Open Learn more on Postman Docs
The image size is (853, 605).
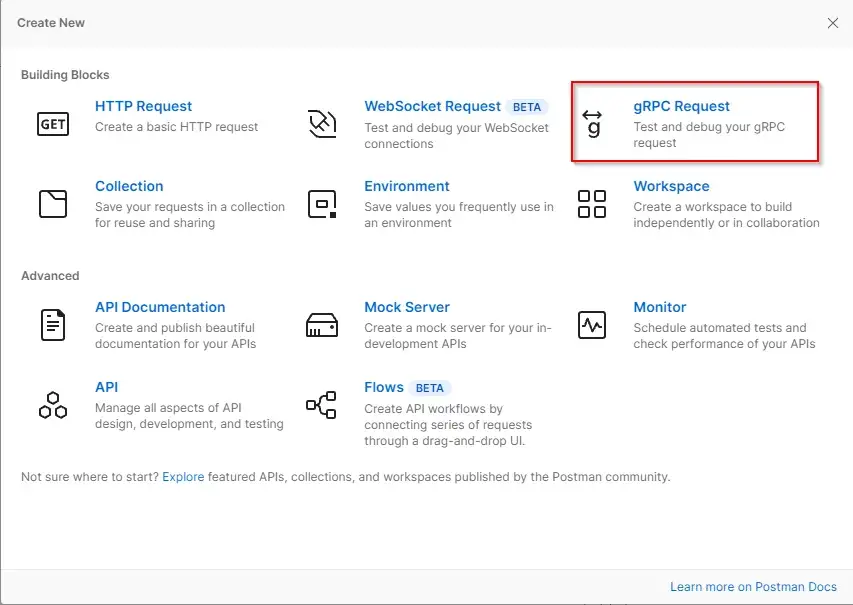pyautogui.click(x=753, y=587)
